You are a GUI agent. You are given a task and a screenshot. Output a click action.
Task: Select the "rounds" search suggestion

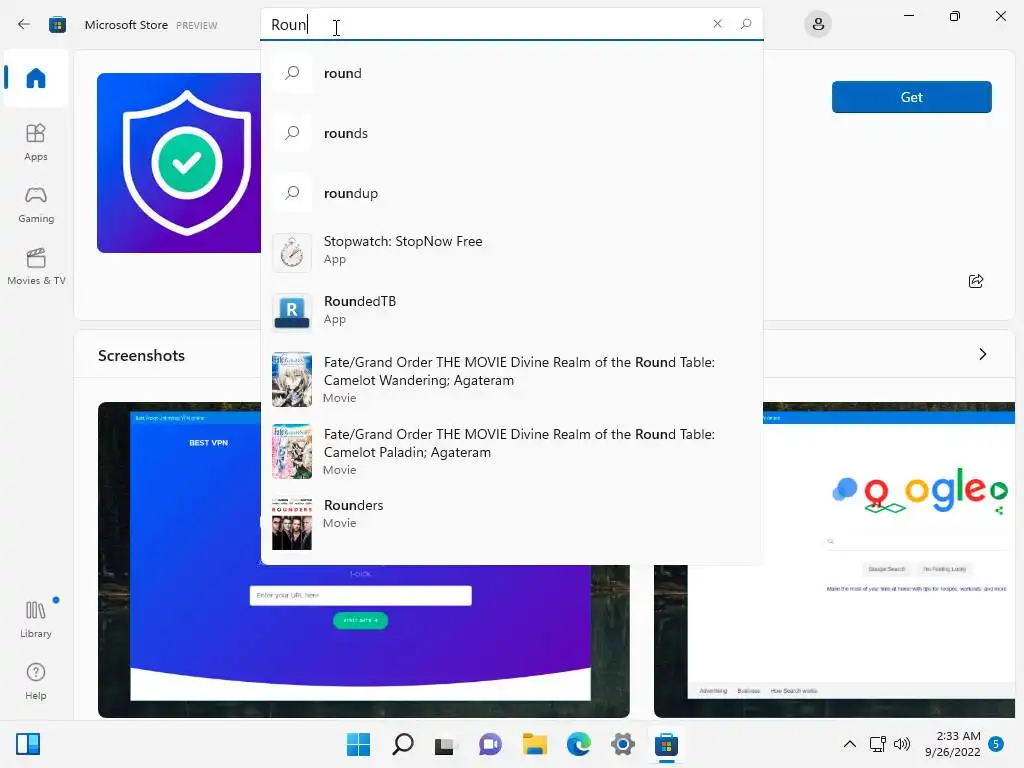click(x=511, y=133)
